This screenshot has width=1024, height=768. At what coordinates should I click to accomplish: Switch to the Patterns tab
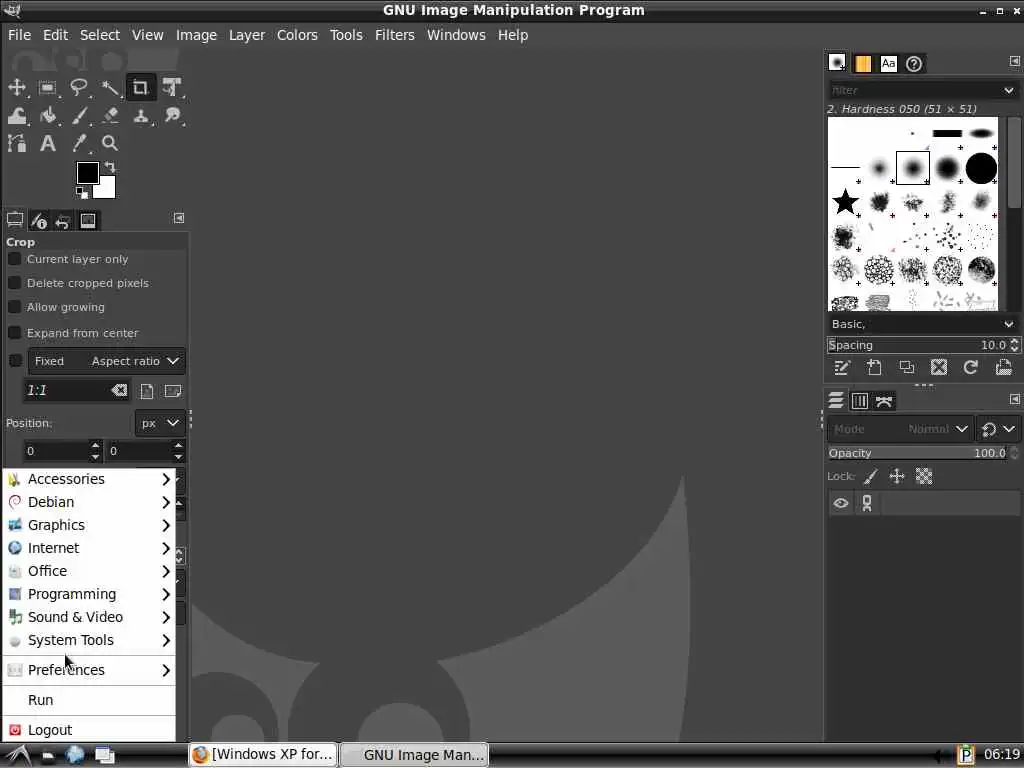863,63
